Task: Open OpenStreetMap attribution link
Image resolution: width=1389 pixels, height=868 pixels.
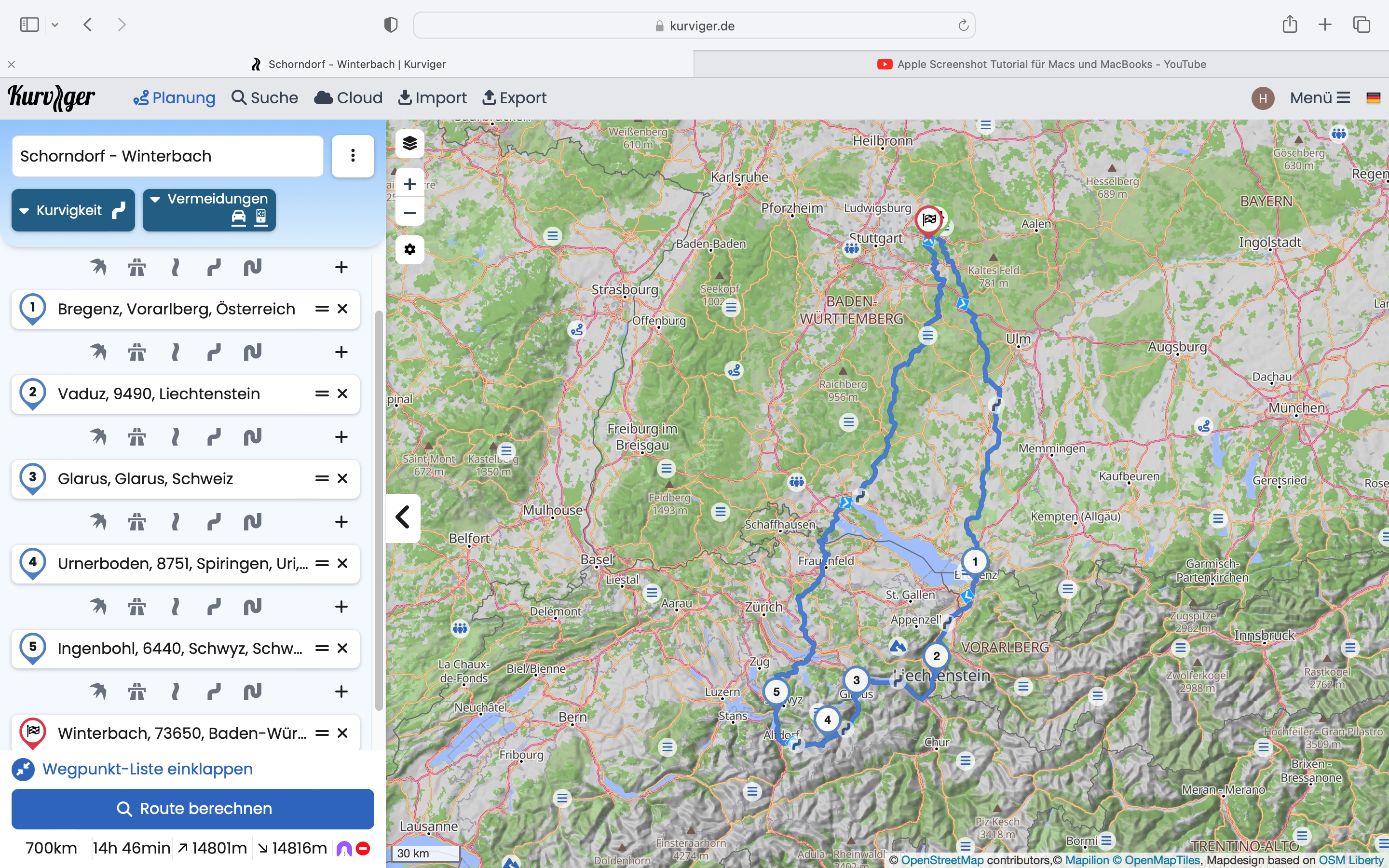Action: click(942, 860)
